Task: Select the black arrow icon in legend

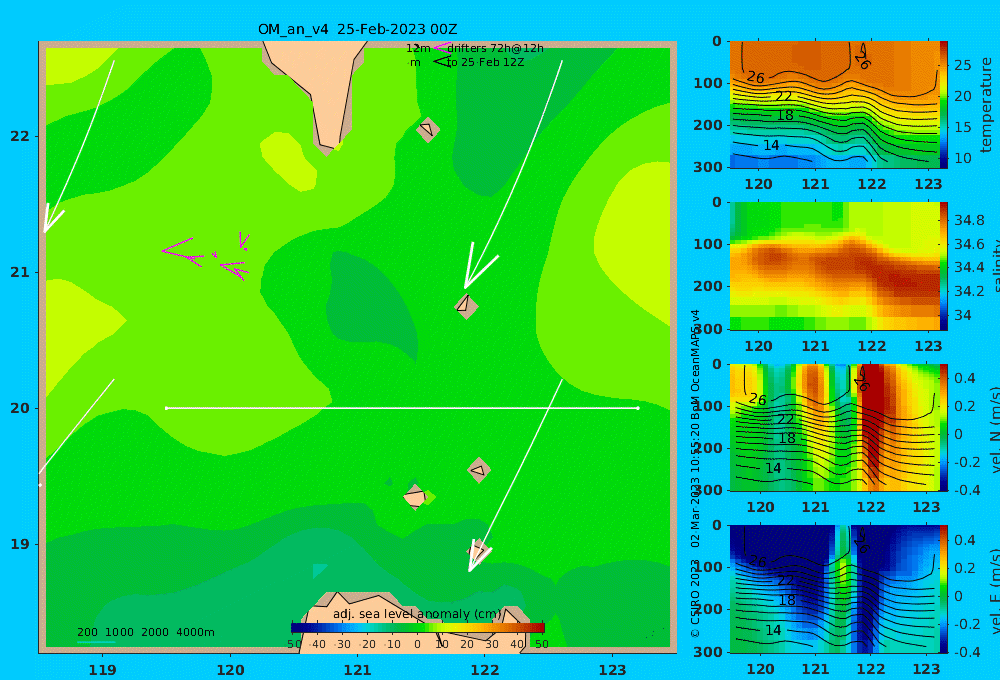Action: [x=441, y=61]
